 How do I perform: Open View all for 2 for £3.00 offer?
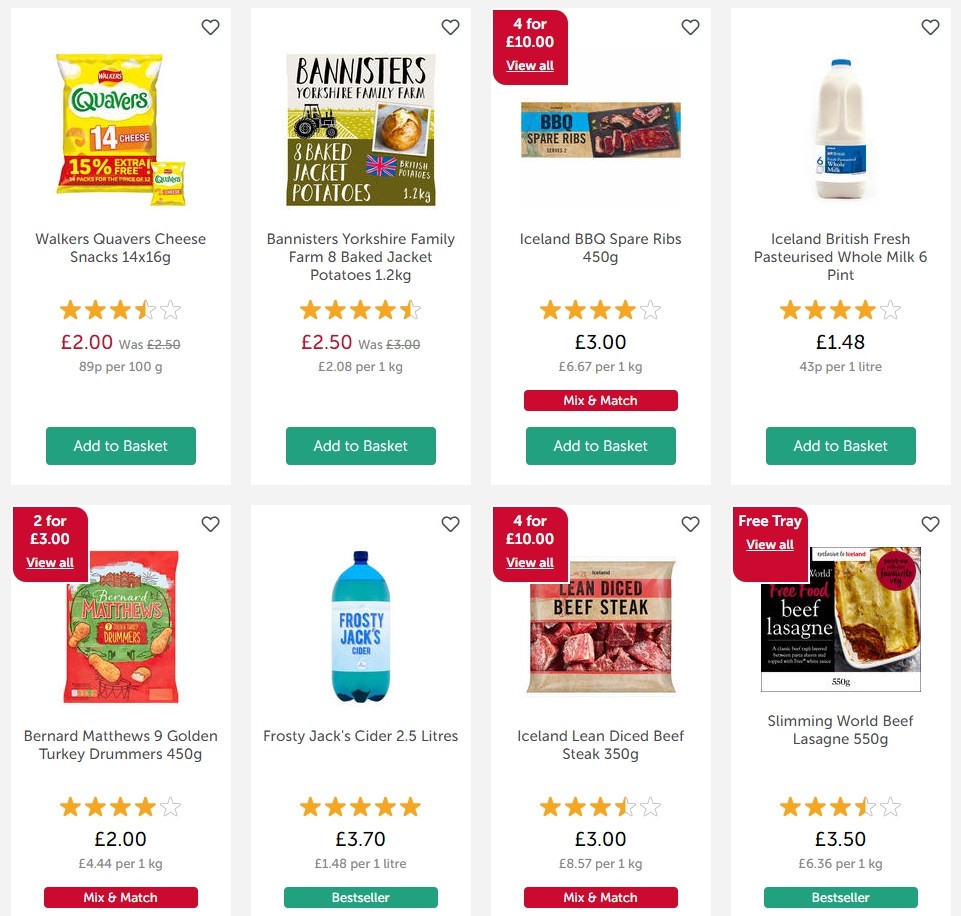click(x=50, y=562)
